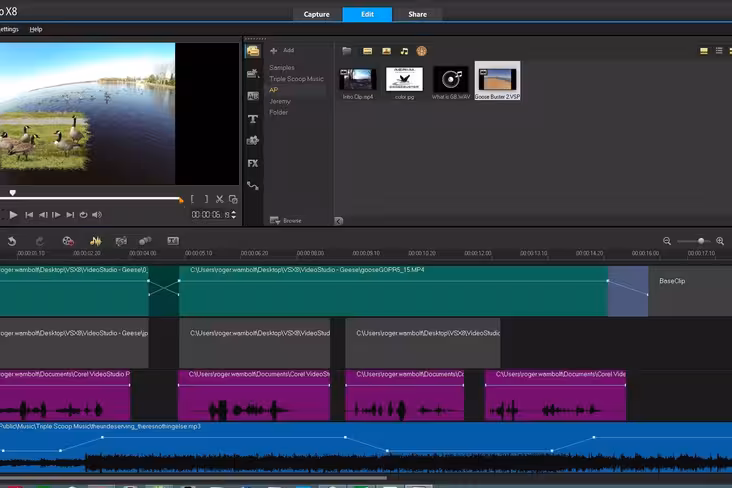Open the Path library icon
The height and width of the screenshot is (488, 732).
coord(253,186)
